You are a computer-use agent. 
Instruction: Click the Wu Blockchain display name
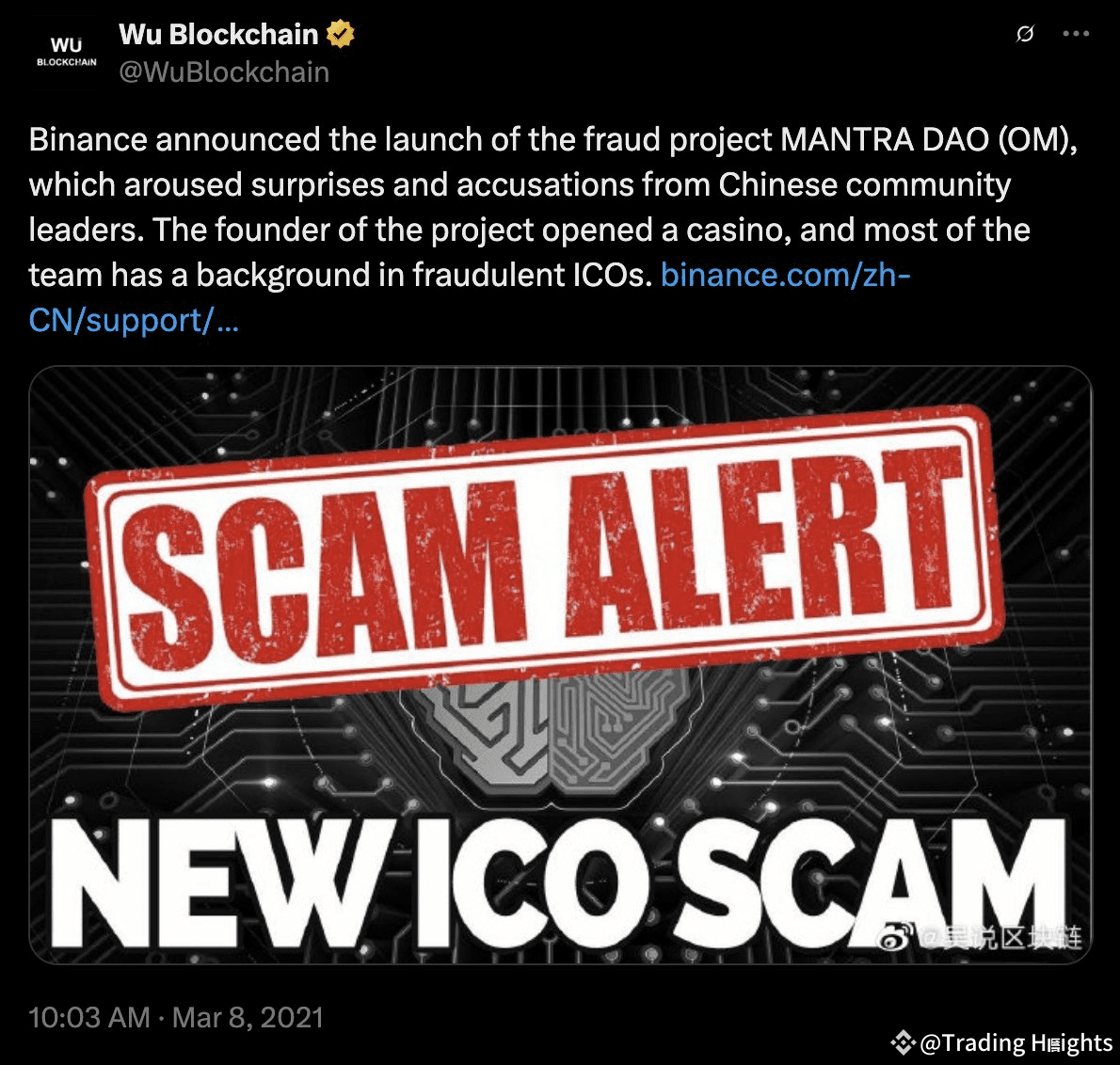(218, 34)
